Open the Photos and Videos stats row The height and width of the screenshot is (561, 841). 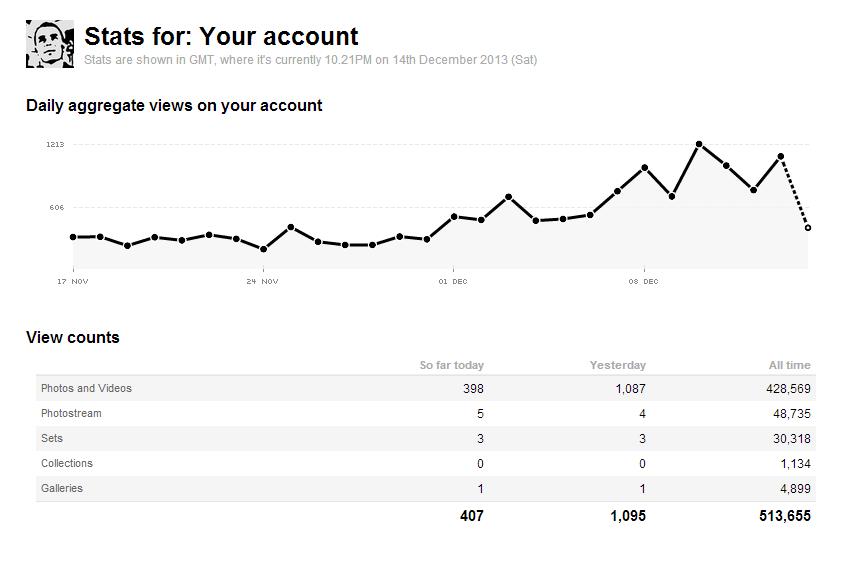point(86,388)
